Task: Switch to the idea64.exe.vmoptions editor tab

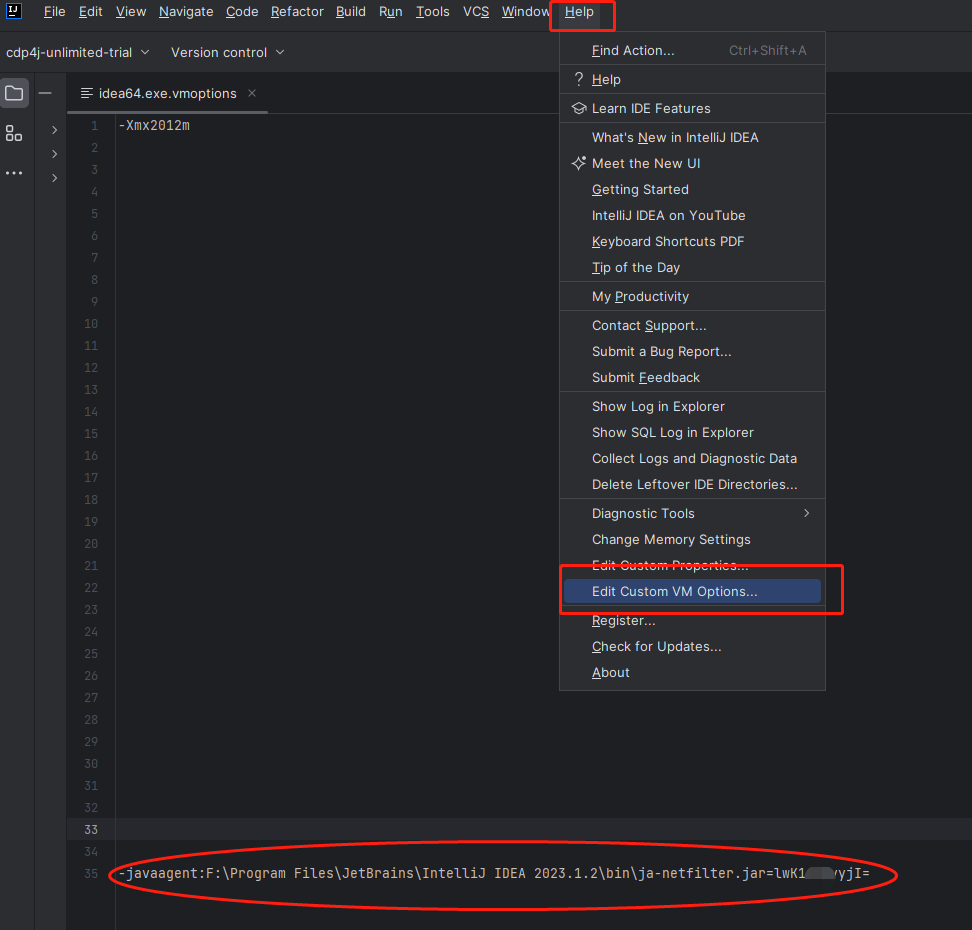Action: coord(167,94)
